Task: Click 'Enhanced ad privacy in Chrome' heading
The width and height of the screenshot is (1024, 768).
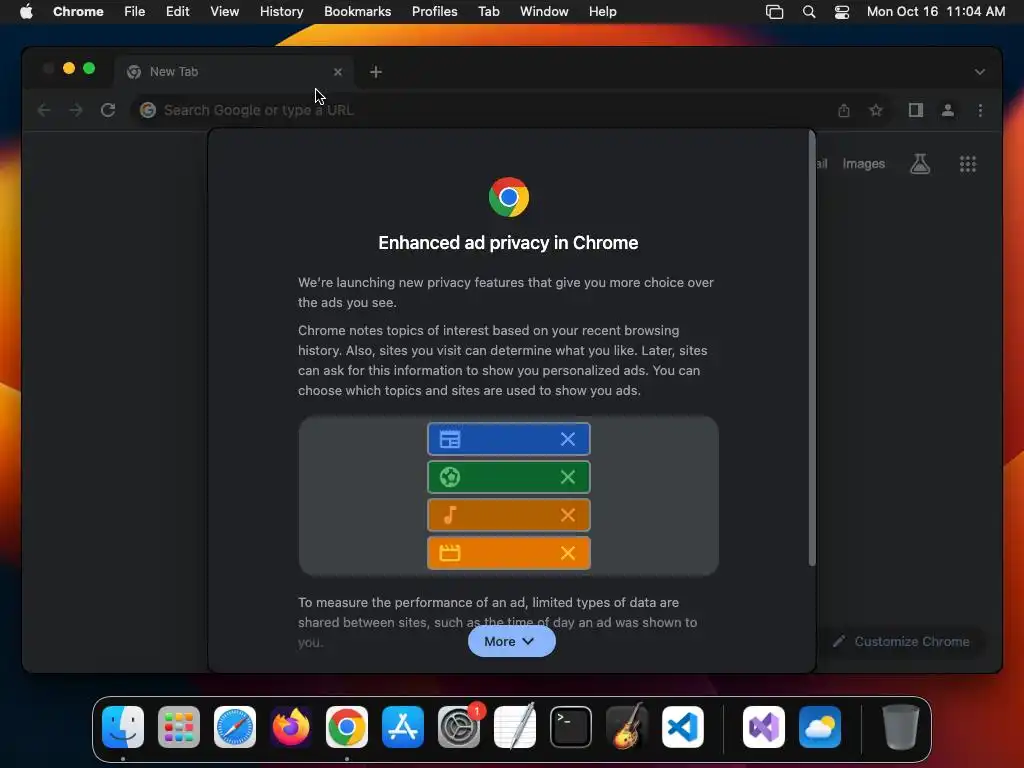Action: click(x=508, y=243)
